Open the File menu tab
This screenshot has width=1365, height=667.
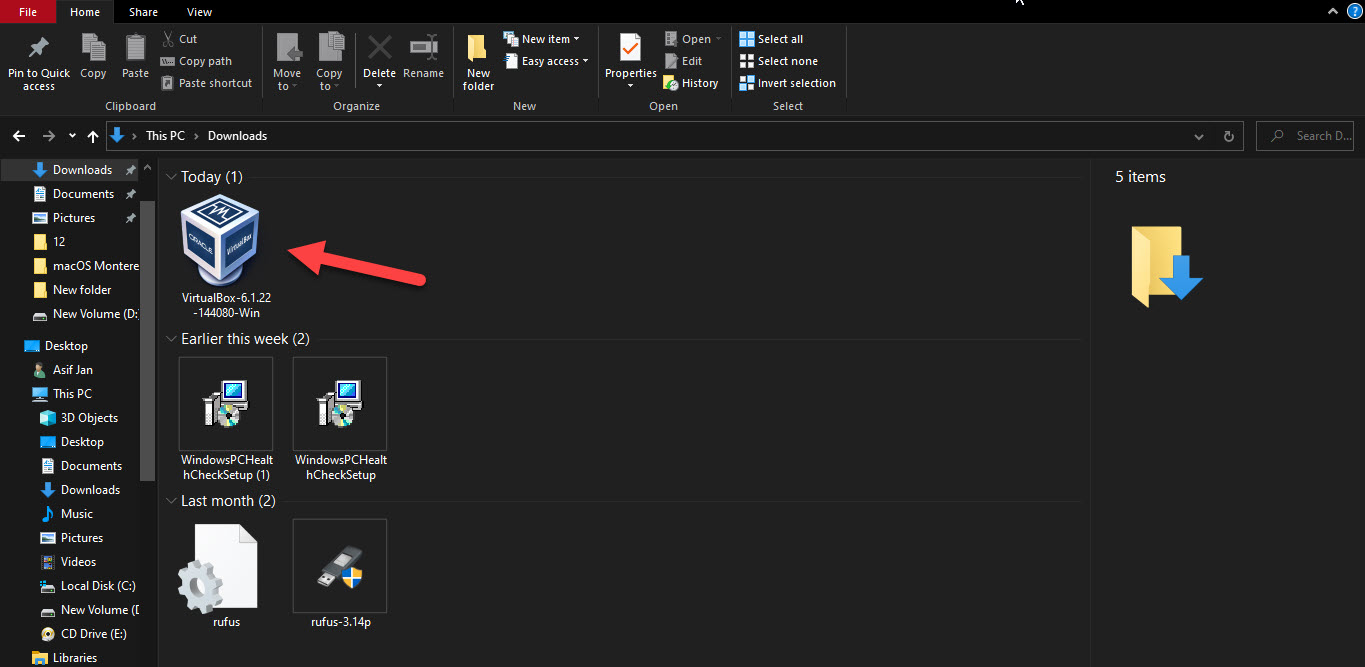28,12
